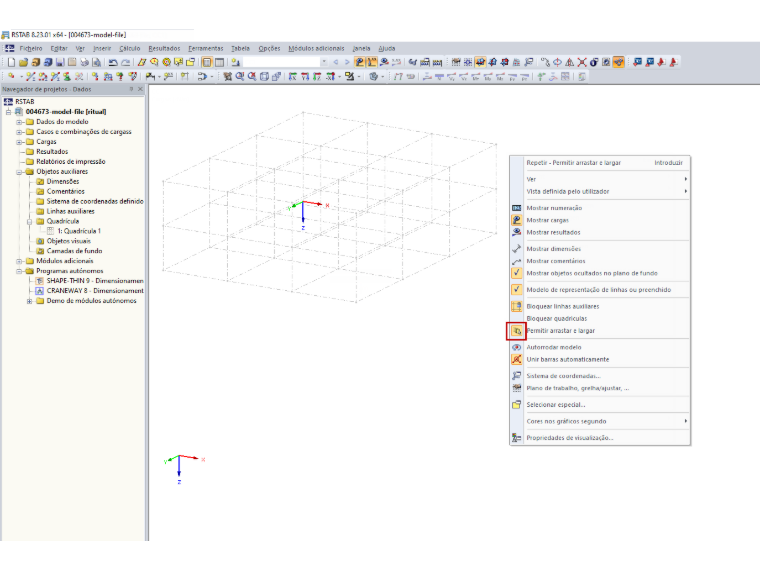Open the Ver submenu in context menu
760x570 pixels.
point(600,179)
